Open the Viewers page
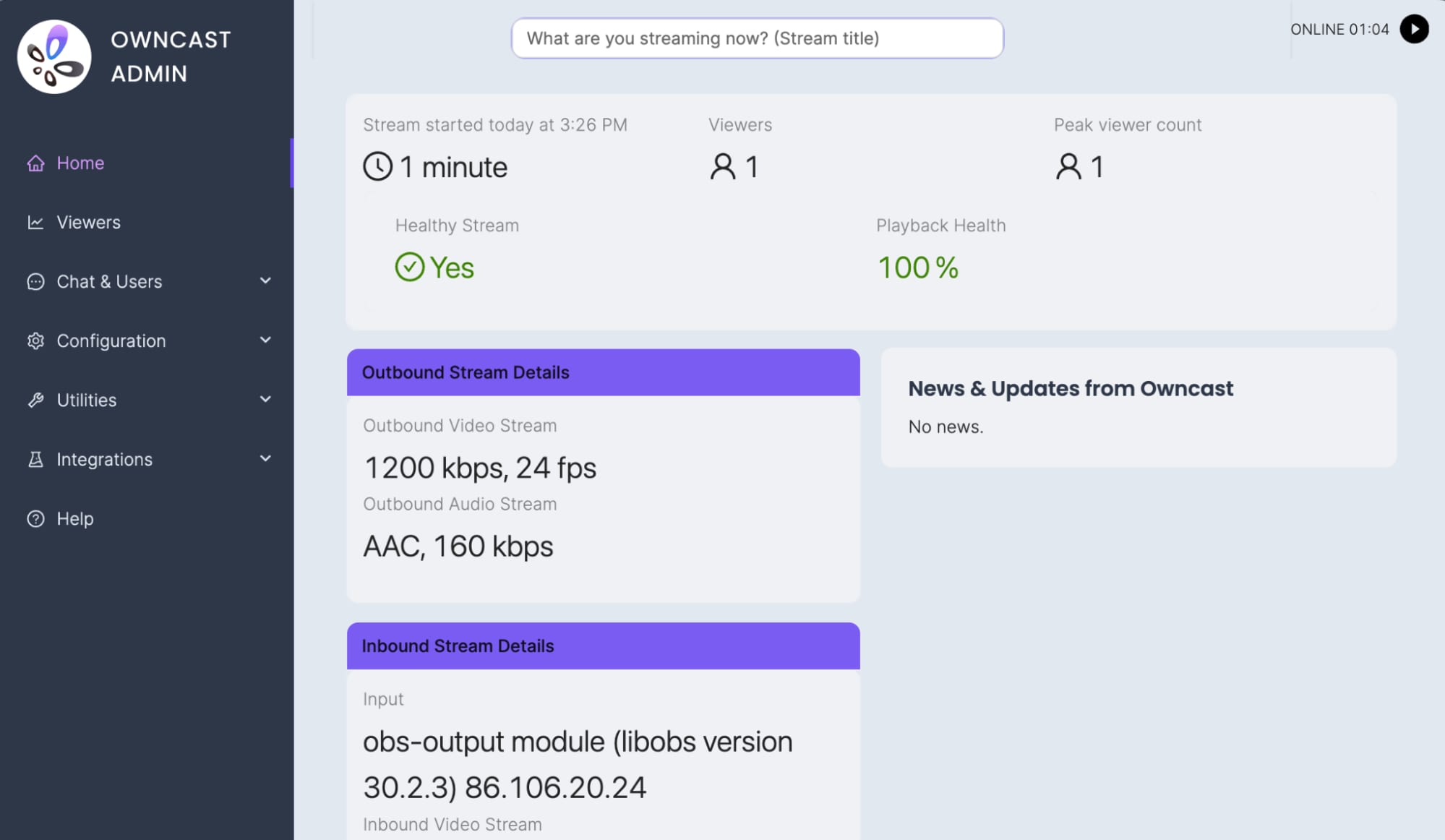Viewport: 1445px width, 840px height. pos(88,222)
